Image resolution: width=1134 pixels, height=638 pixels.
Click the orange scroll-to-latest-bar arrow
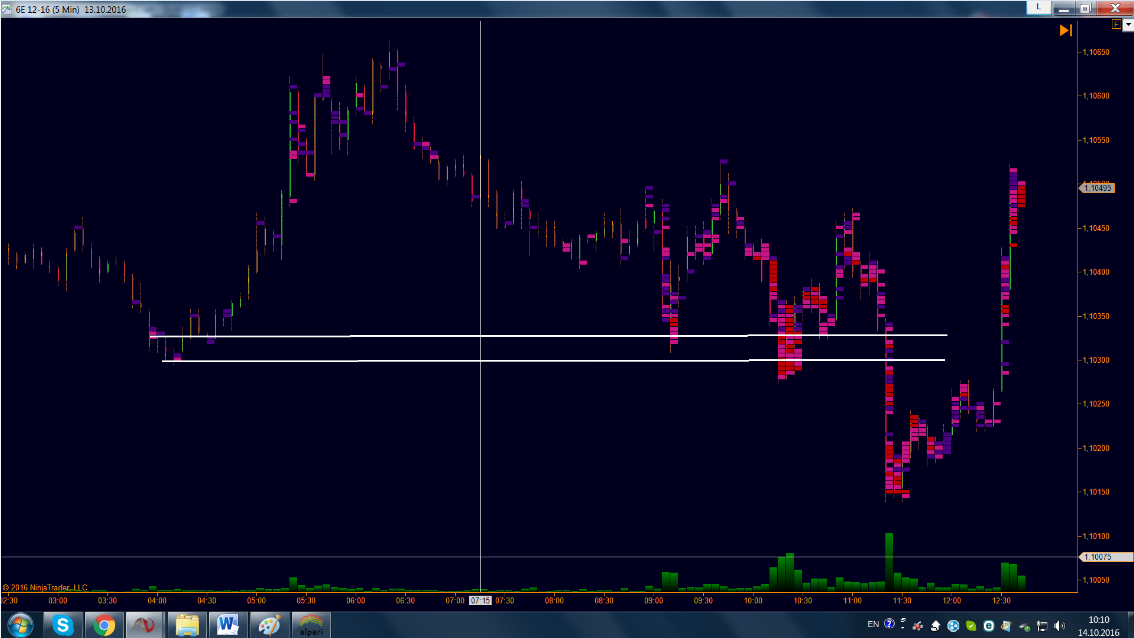click(1065, 31)
